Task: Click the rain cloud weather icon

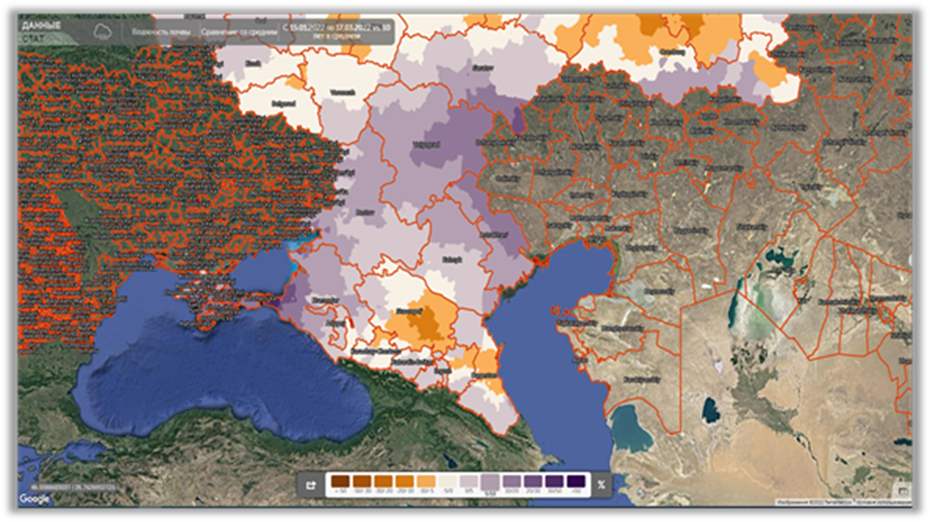Action: click(101, 31)
